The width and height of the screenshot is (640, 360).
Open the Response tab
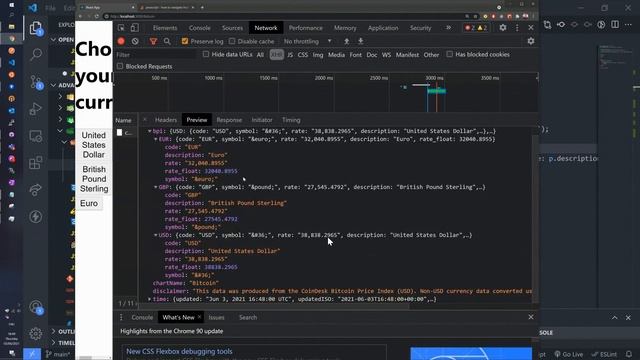pos(229,120)
